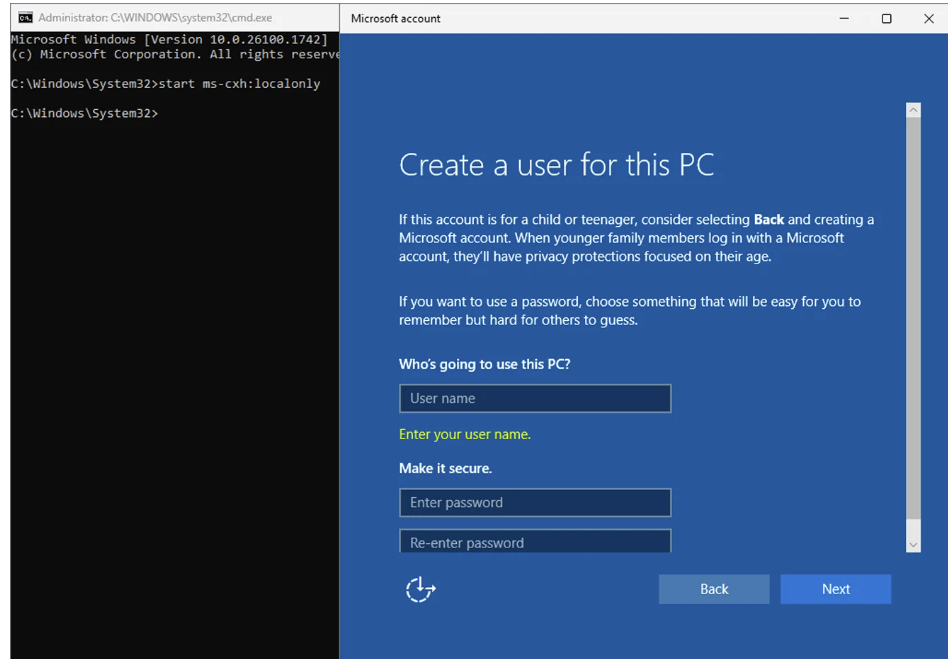Click the child or teenager account paragraph
The image size is (948, 659).
(x=636, y=238)
